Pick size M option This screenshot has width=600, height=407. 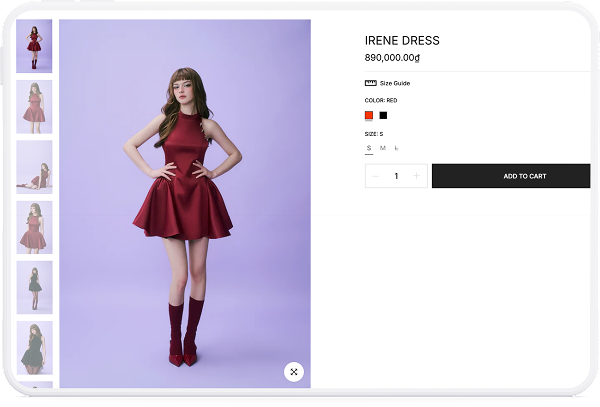pos(383,148)
